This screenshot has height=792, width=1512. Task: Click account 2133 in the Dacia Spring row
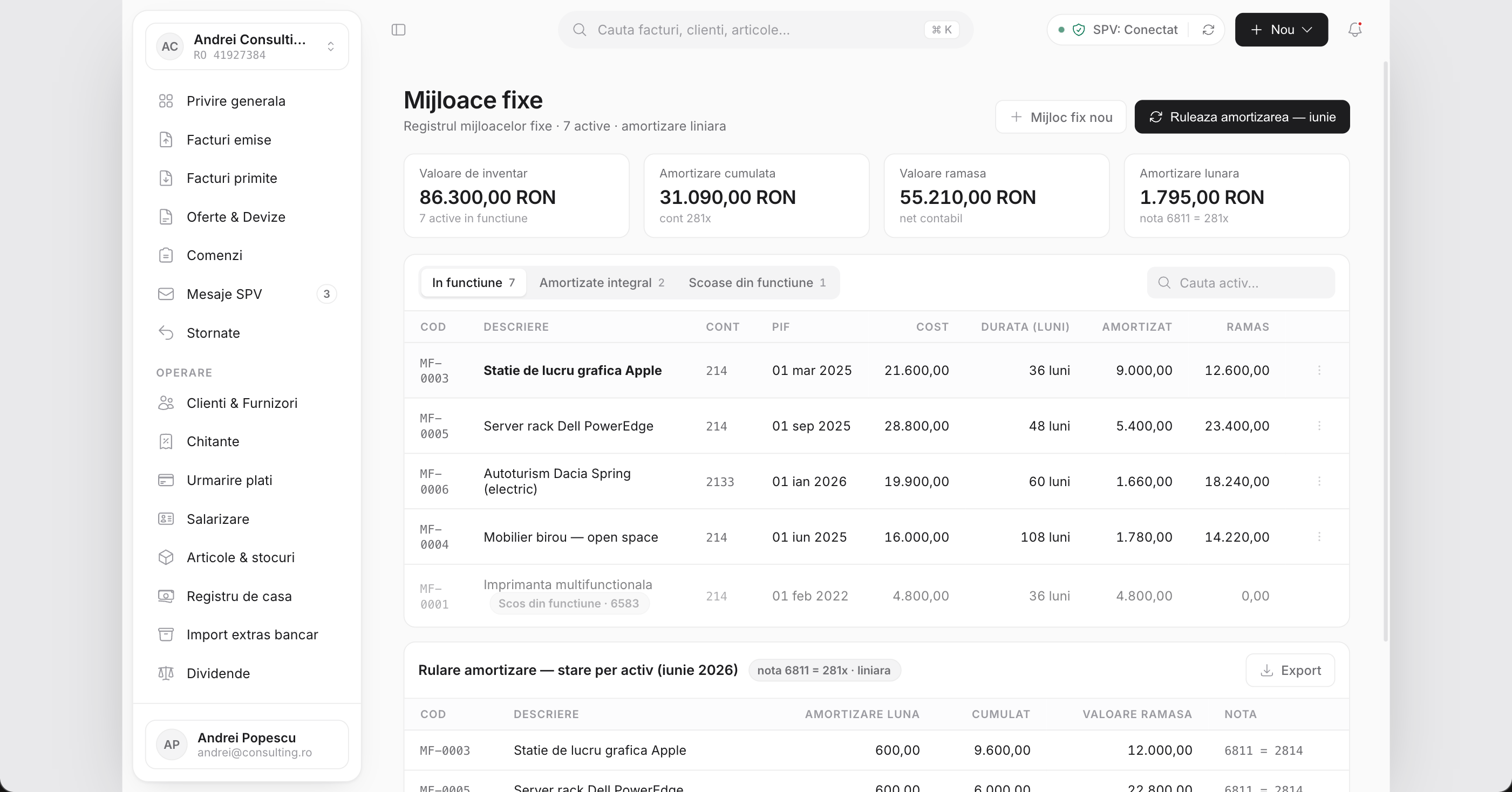(720, 482)
